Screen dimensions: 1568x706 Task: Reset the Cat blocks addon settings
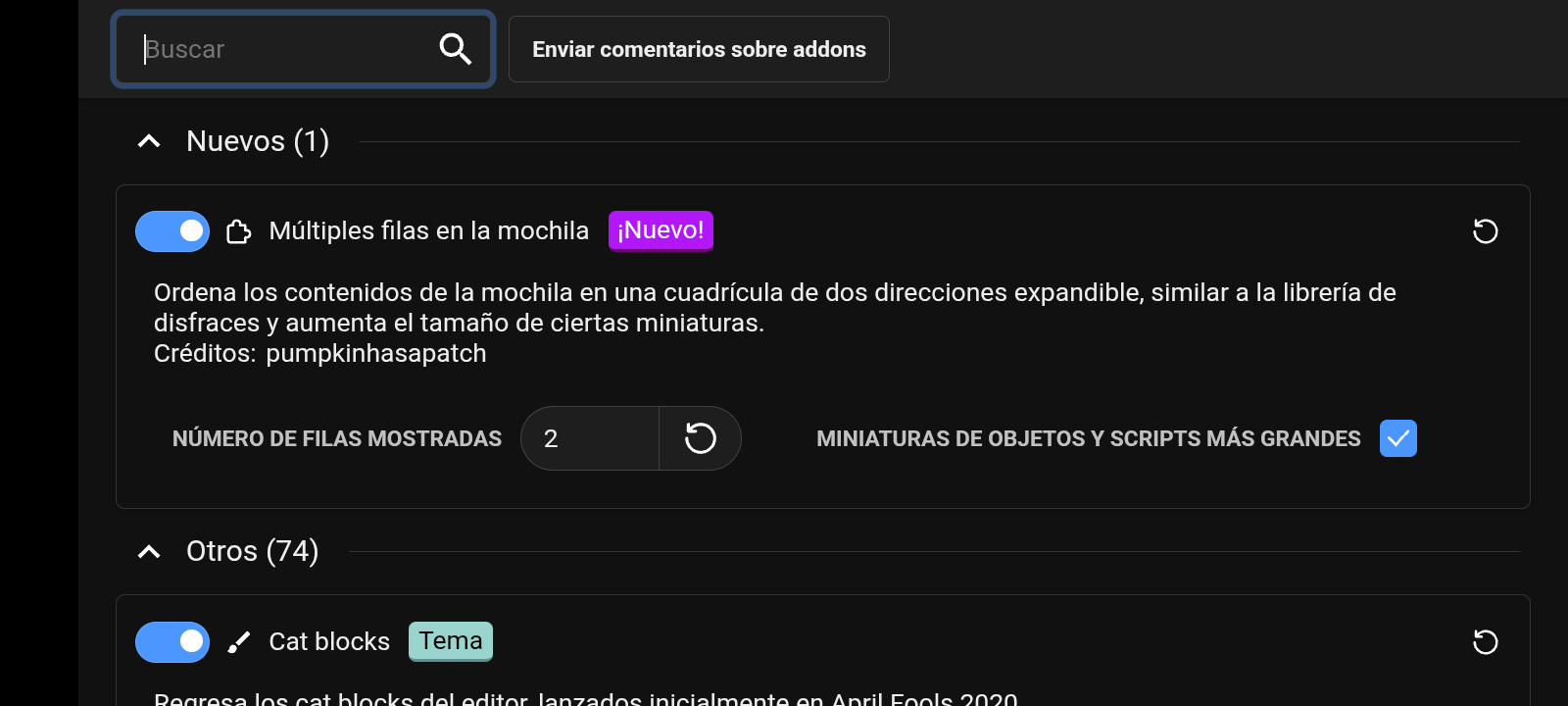1486,642
